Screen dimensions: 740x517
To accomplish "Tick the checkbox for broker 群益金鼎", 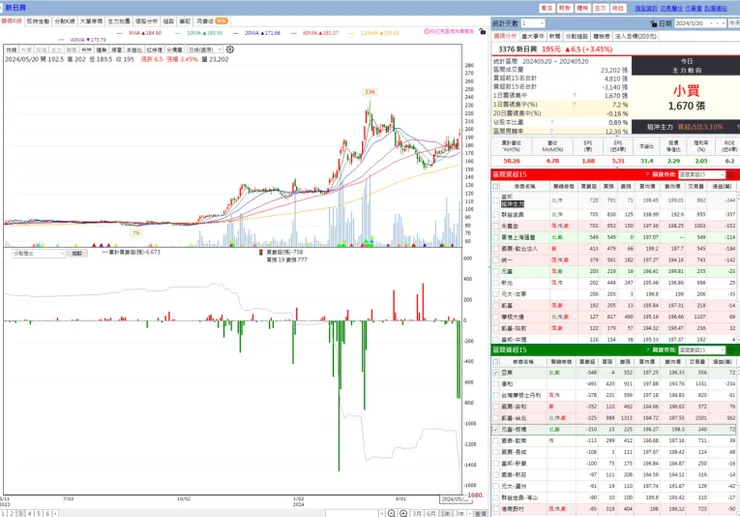I will 496,214.
